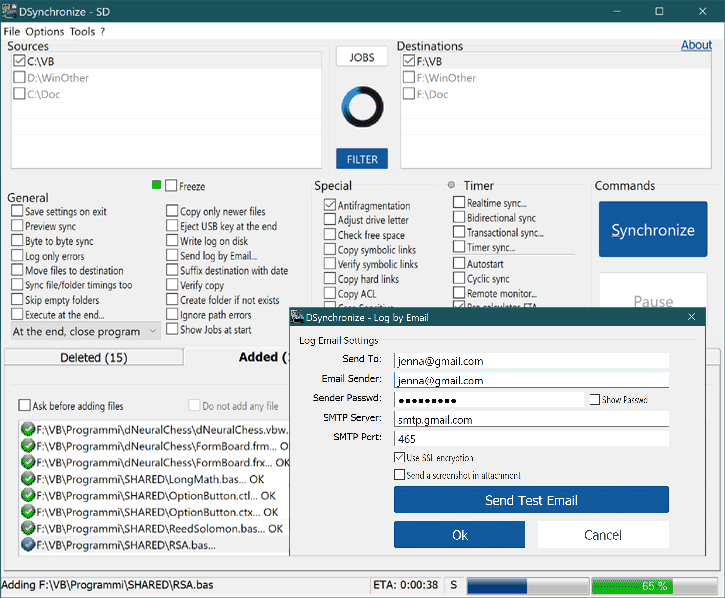Screen dimensions: 725x598
Task: Switch to the Added tab
Action: click(264, 357)
